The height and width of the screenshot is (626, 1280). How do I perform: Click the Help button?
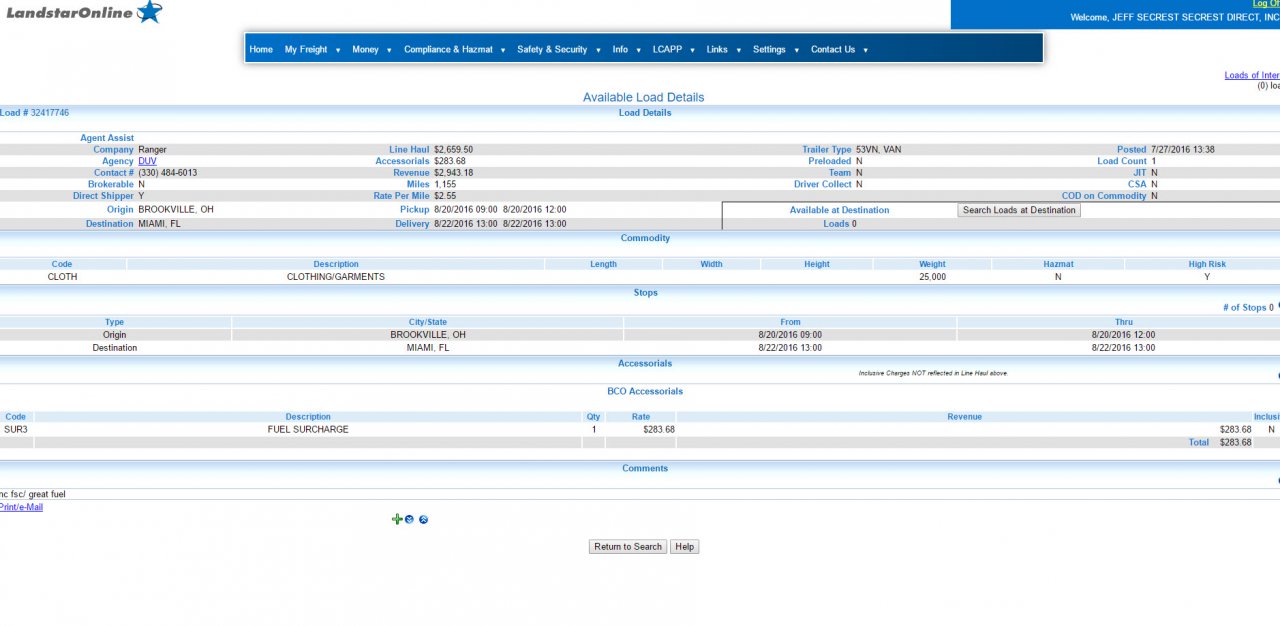(x=684, y=547)
